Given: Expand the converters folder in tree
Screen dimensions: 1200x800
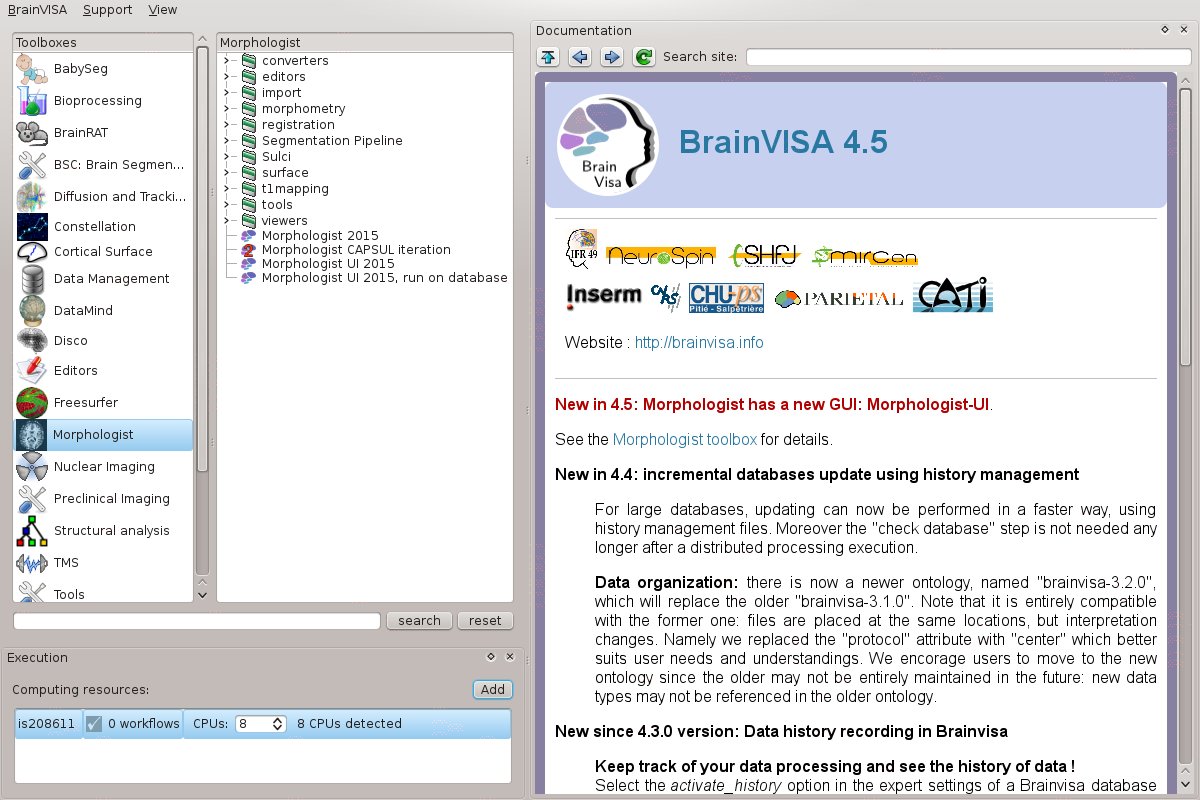Looking at the screenshot, I should point(227,61).
